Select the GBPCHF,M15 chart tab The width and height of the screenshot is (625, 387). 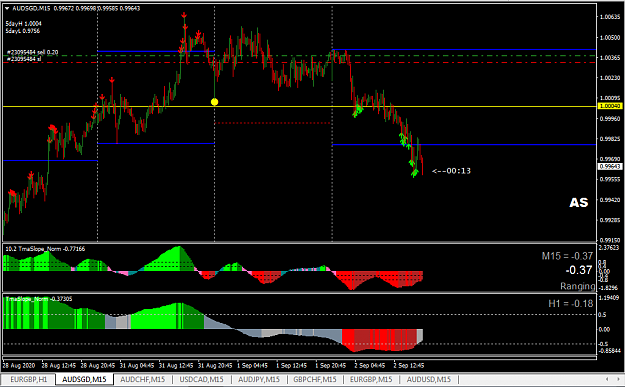coord(315,379)
